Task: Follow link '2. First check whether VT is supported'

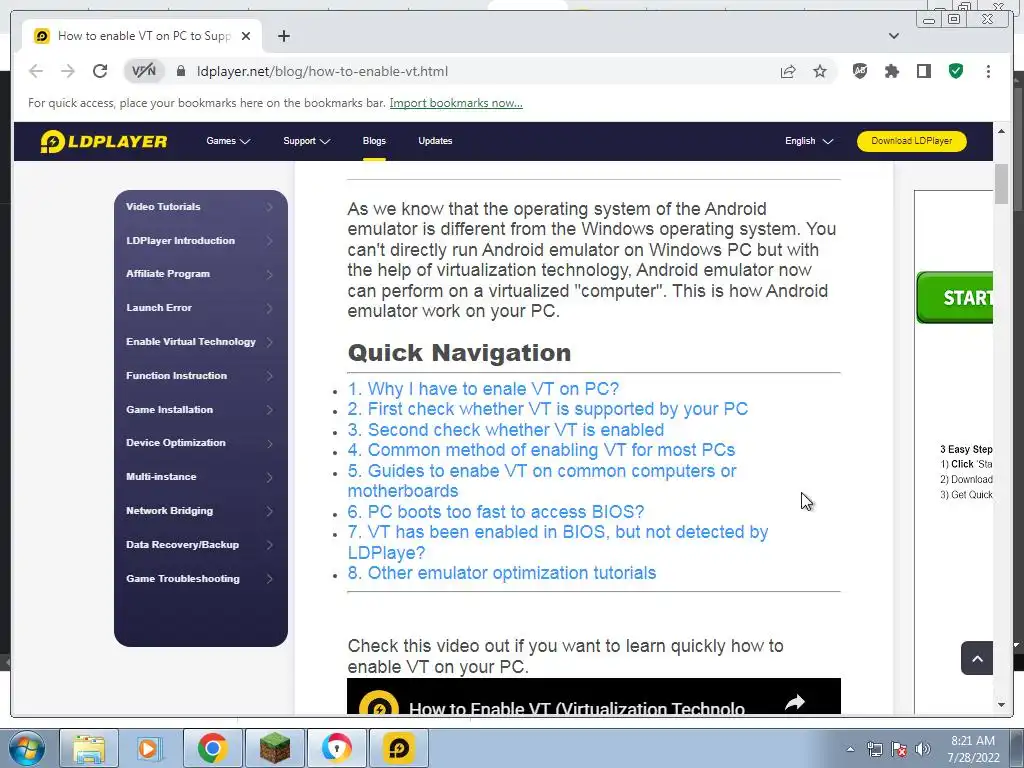Action: click(x=548, y=409)
